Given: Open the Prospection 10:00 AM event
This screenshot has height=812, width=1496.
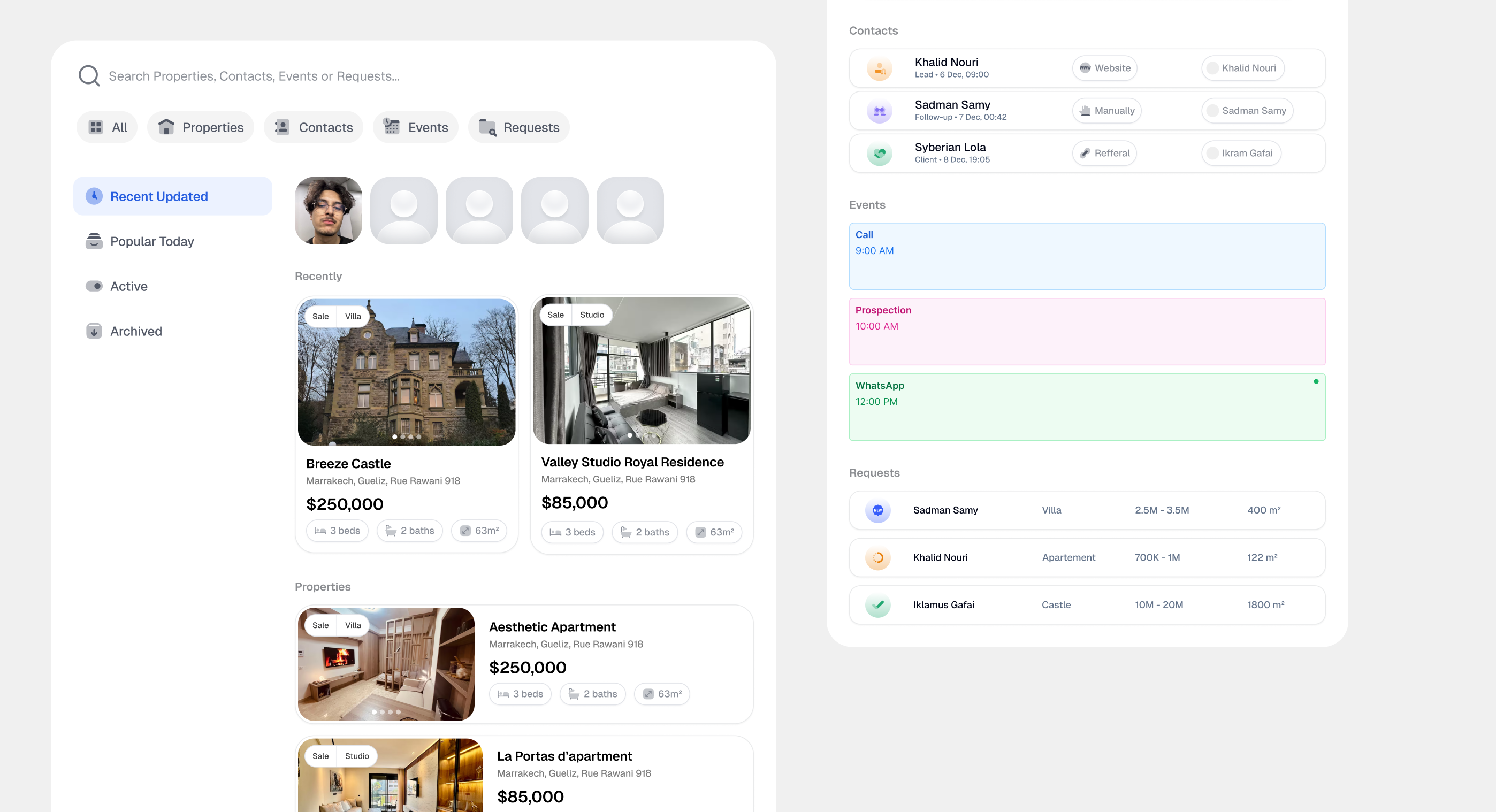Looking at the screenshot, I should [1087, 332].
